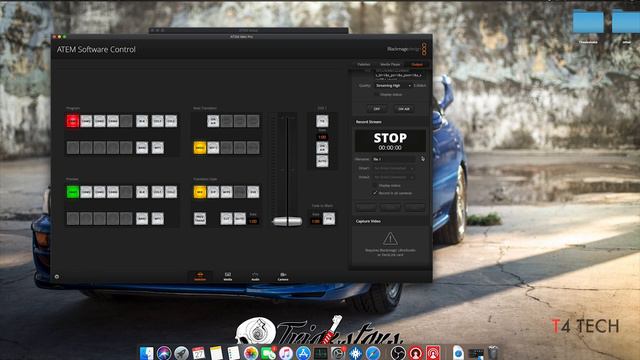The width and height of the screenshot is (640, 360).
Task: Select BARS in the Program section
Action: 142,148
